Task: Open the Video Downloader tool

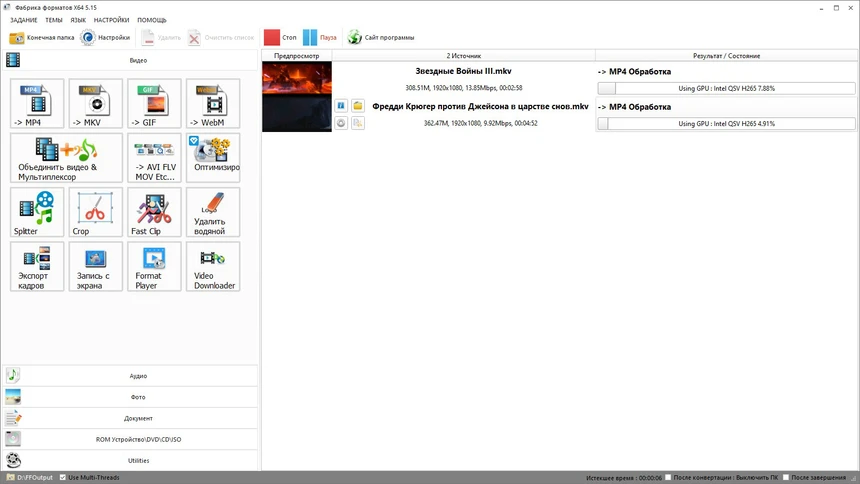Action: click(x=213, y=266)
